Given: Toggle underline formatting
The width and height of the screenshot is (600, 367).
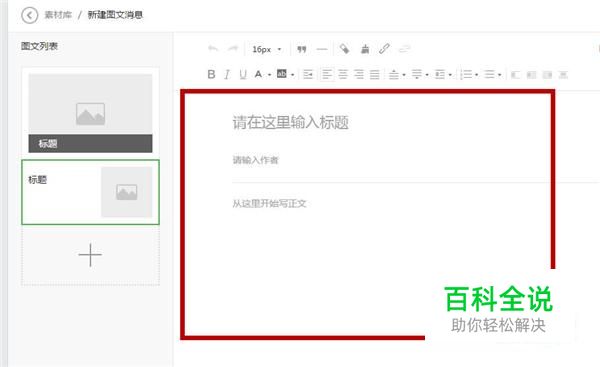Looking at the screenshot, I should point(243,74).
